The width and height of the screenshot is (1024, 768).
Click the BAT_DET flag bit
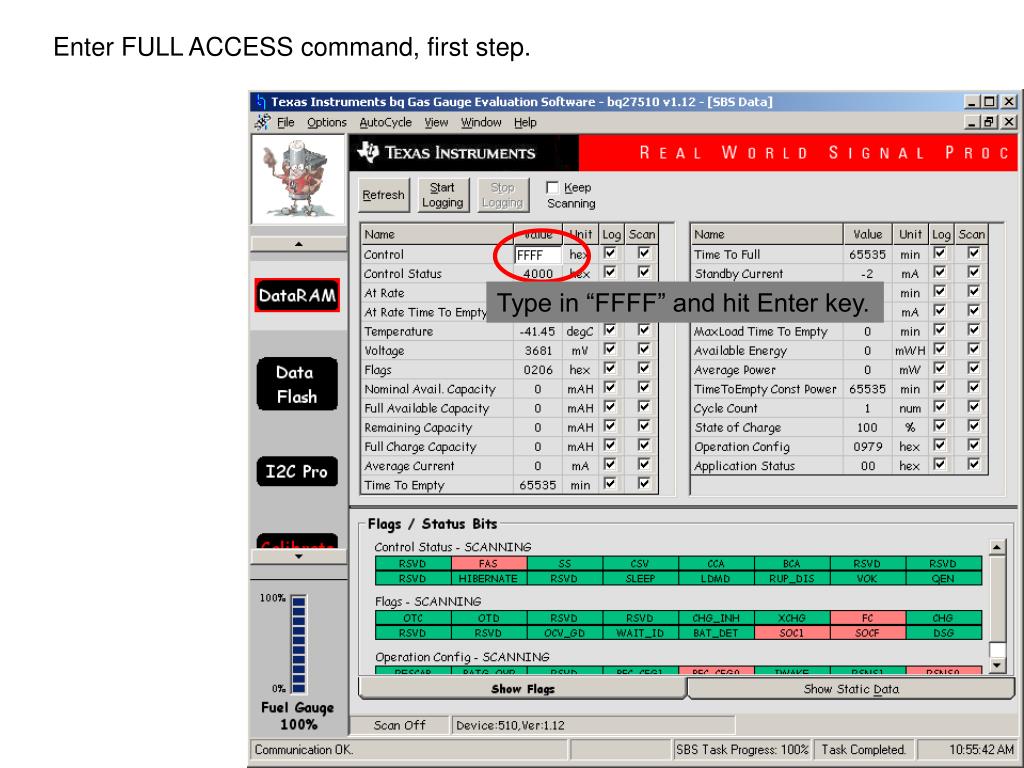716,633
